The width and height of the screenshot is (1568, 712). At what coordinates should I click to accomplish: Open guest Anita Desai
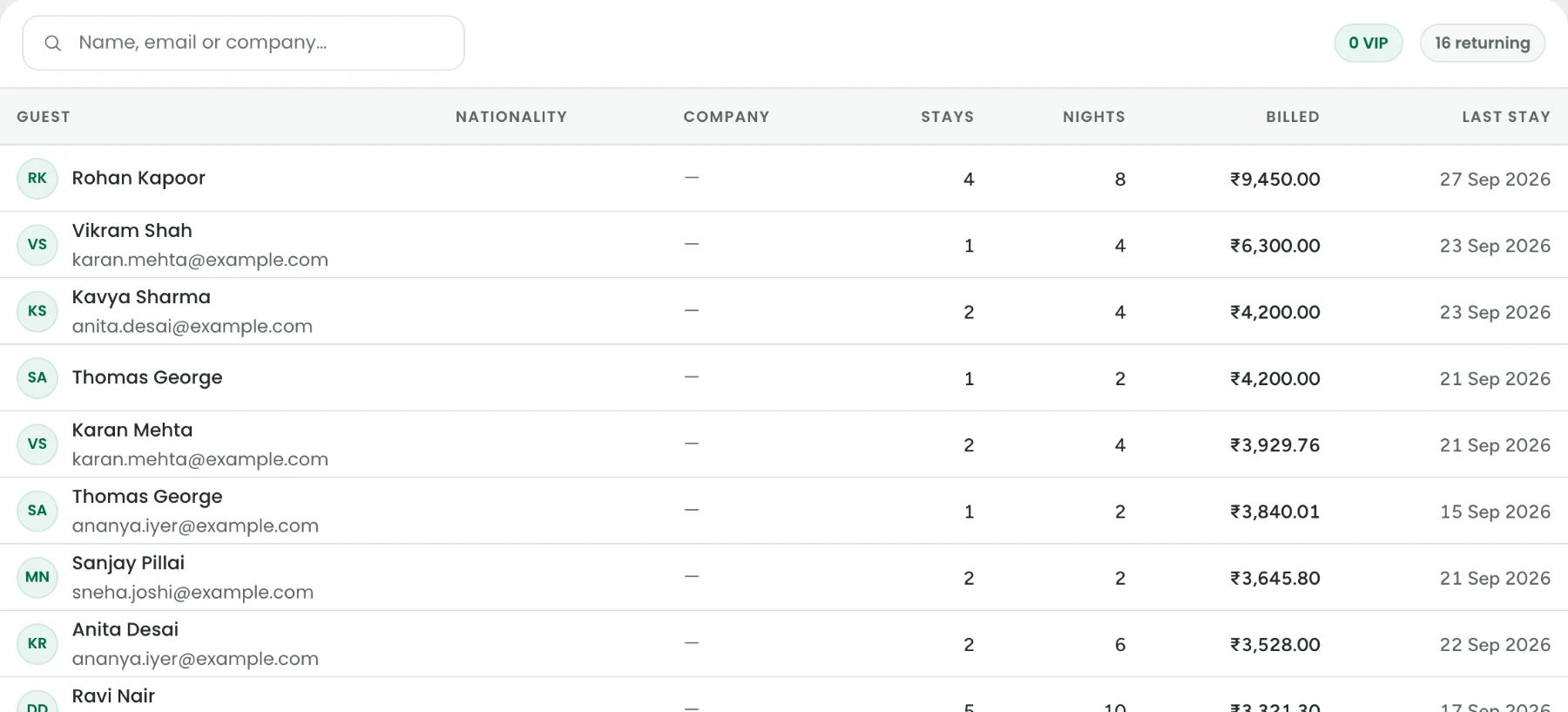[x=125, y=630]
